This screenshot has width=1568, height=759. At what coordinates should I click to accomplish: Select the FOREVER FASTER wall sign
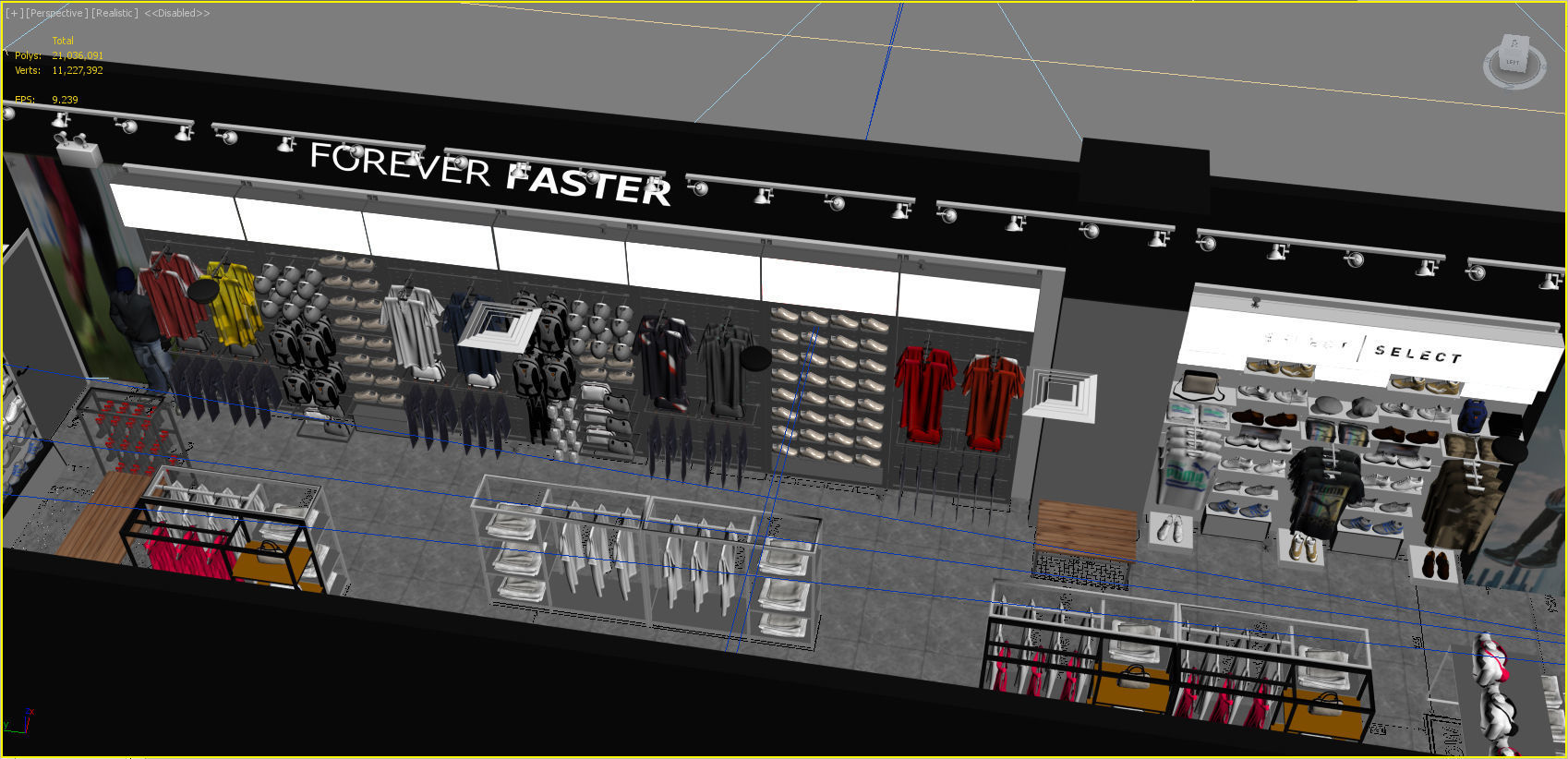[489, 173]
